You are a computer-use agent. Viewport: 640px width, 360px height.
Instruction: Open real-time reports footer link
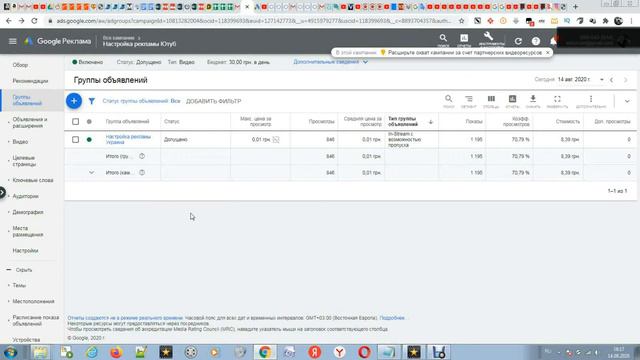pos(125,318)
